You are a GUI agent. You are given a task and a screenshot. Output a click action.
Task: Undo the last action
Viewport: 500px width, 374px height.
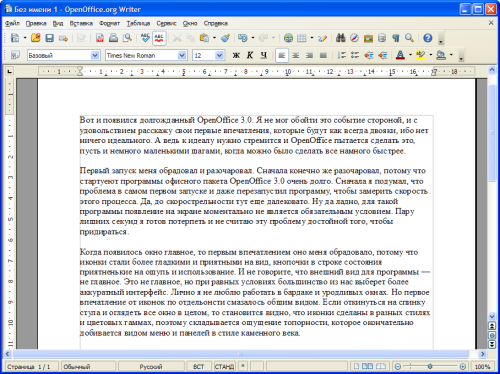coord(243,38)
